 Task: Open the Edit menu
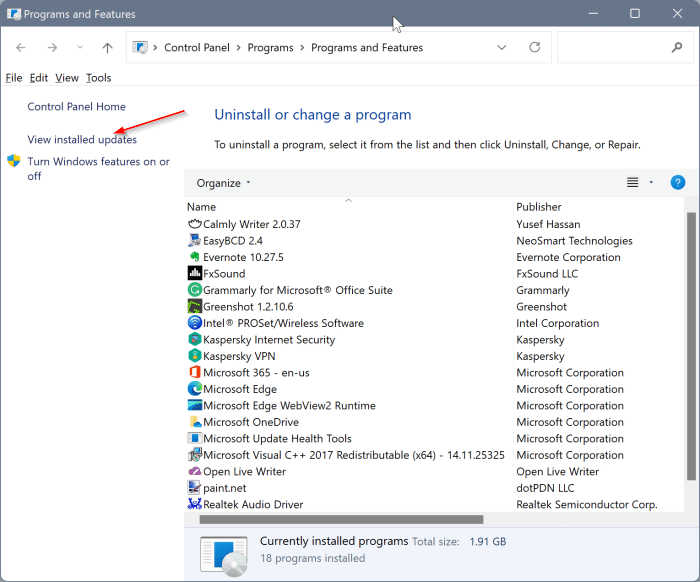pos(39,78)
